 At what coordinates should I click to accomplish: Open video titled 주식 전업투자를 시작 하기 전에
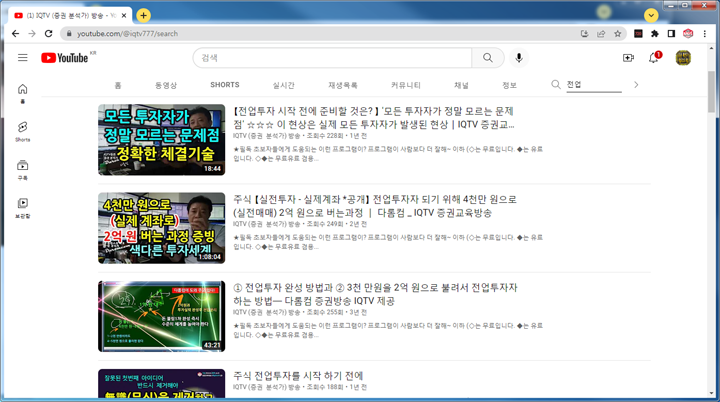tap(298, 376)
